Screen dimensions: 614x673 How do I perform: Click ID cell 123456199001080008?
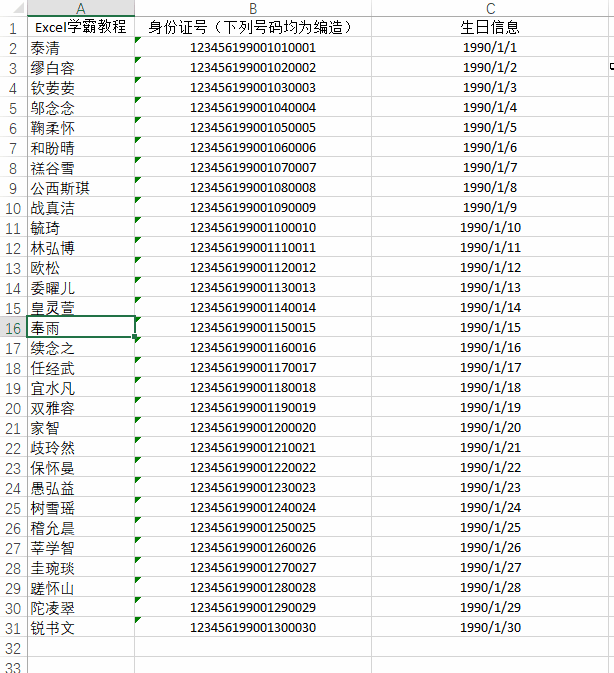point(253,188)
